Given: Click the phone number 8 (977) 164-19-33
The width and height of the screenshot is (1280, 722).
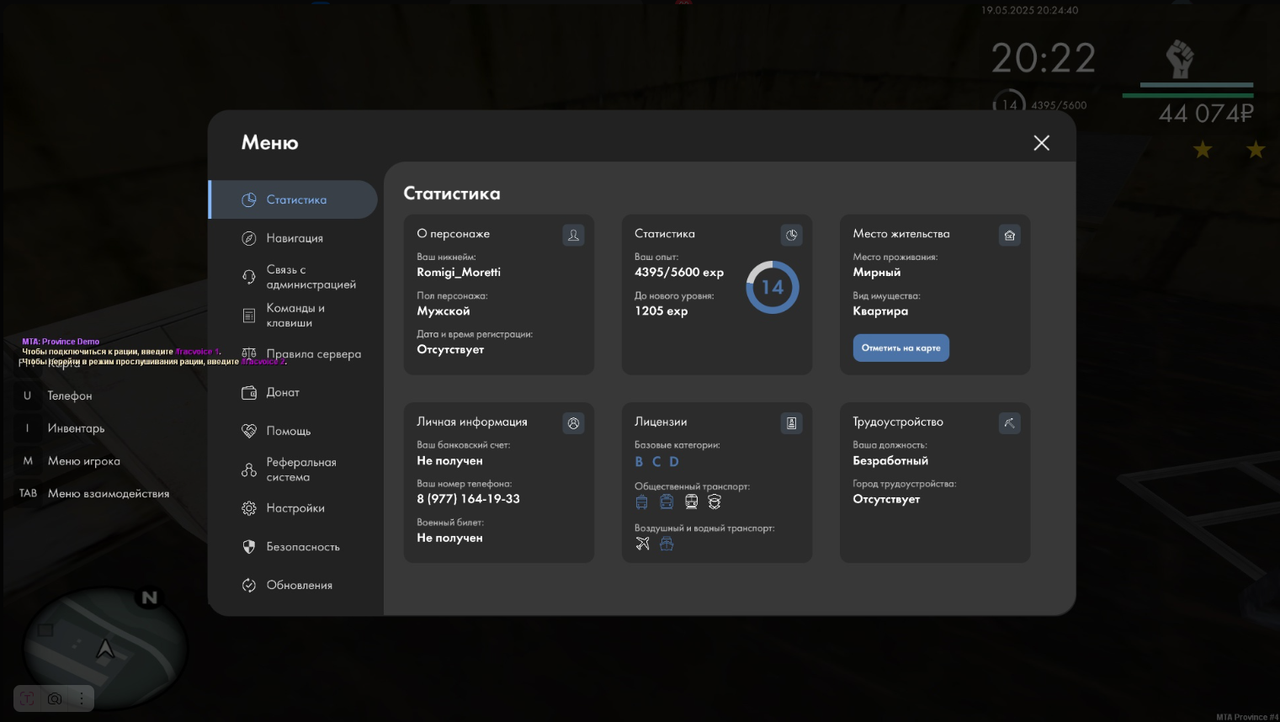Looking at the screenshot, I should [x=468, y=499].
